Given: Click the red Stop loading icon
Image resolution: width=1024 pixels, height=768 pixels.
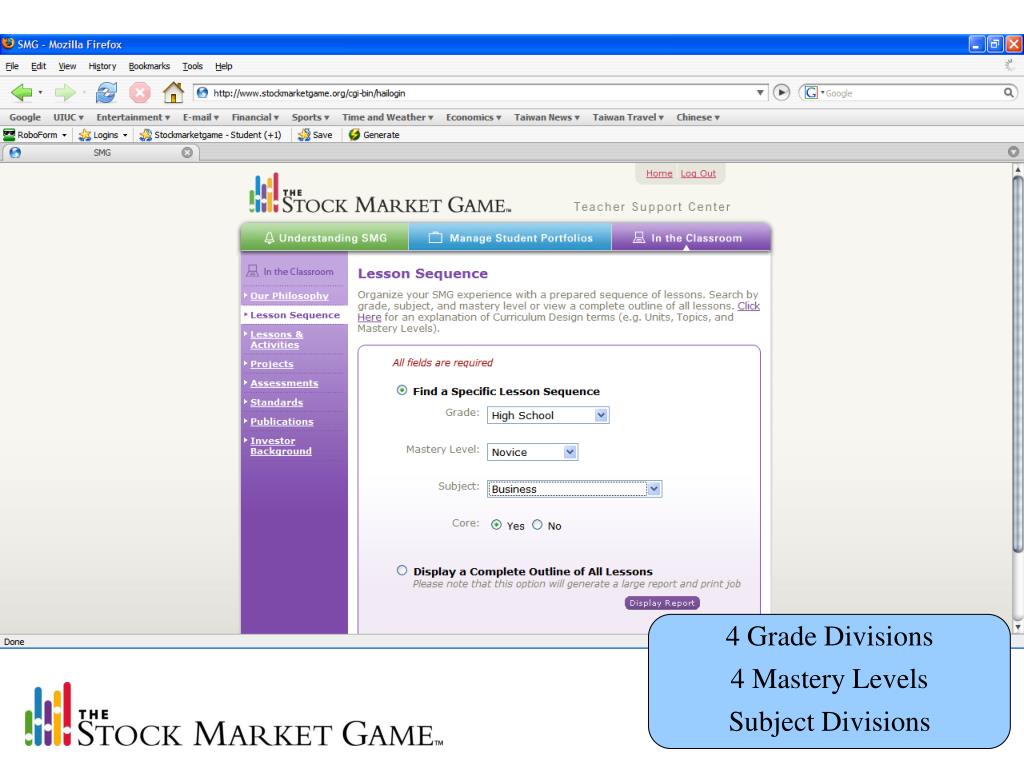Looking at the screenshot, I should pyautogui.click(x=140, y=93).
